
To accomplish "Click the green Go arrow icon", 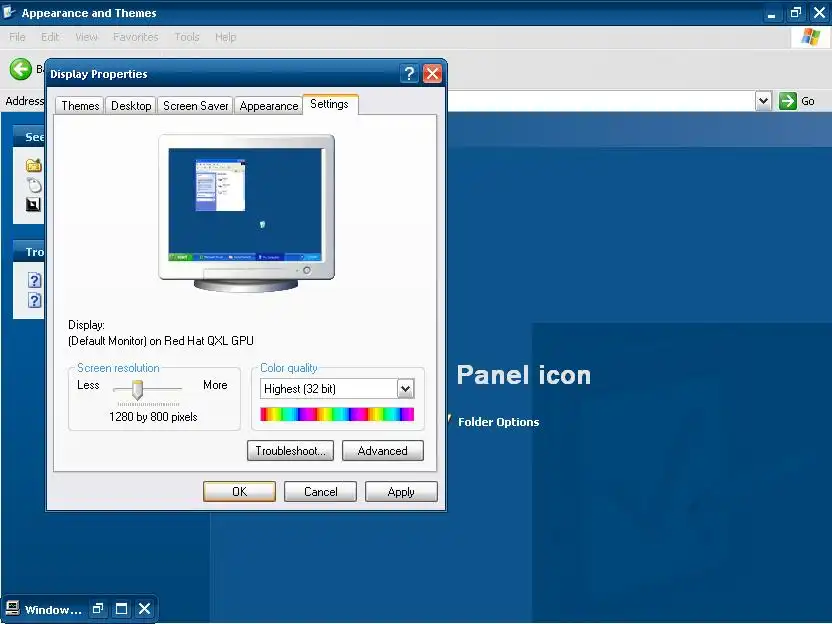I will point(787,101).
